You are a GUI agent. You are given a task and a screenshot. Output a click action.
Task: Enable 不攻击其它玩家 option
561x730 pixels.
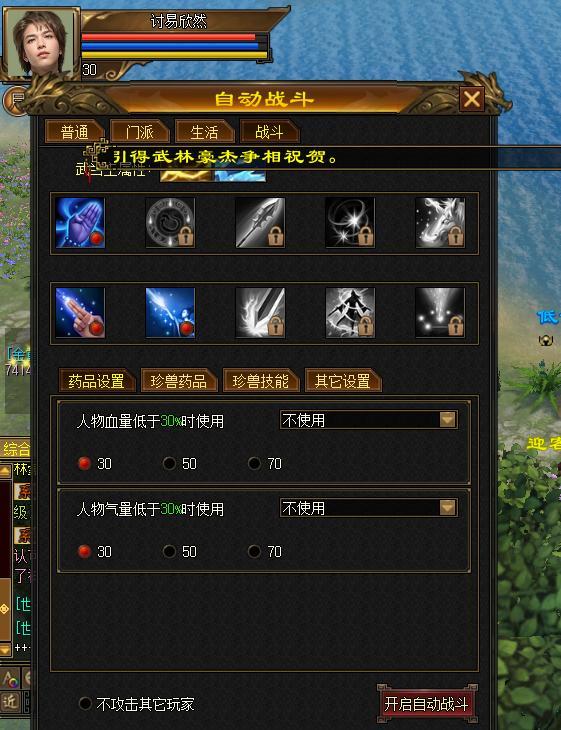pos(85,703)
